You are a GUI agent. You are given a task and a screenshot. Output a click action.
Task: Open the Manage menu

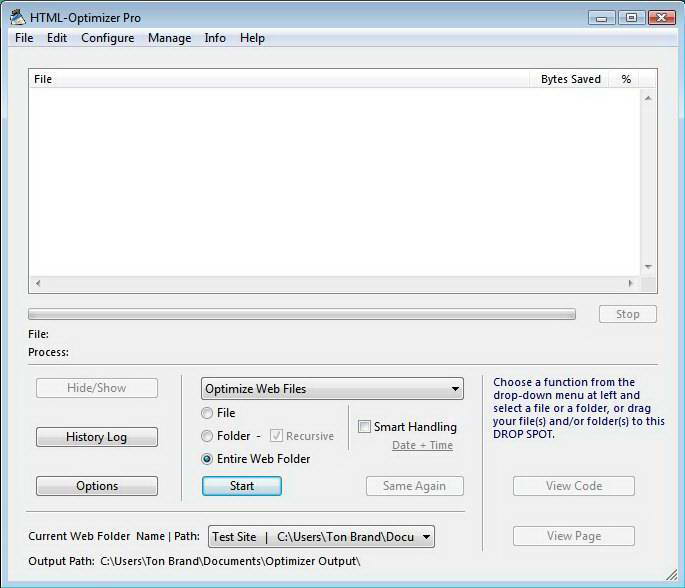170,38
